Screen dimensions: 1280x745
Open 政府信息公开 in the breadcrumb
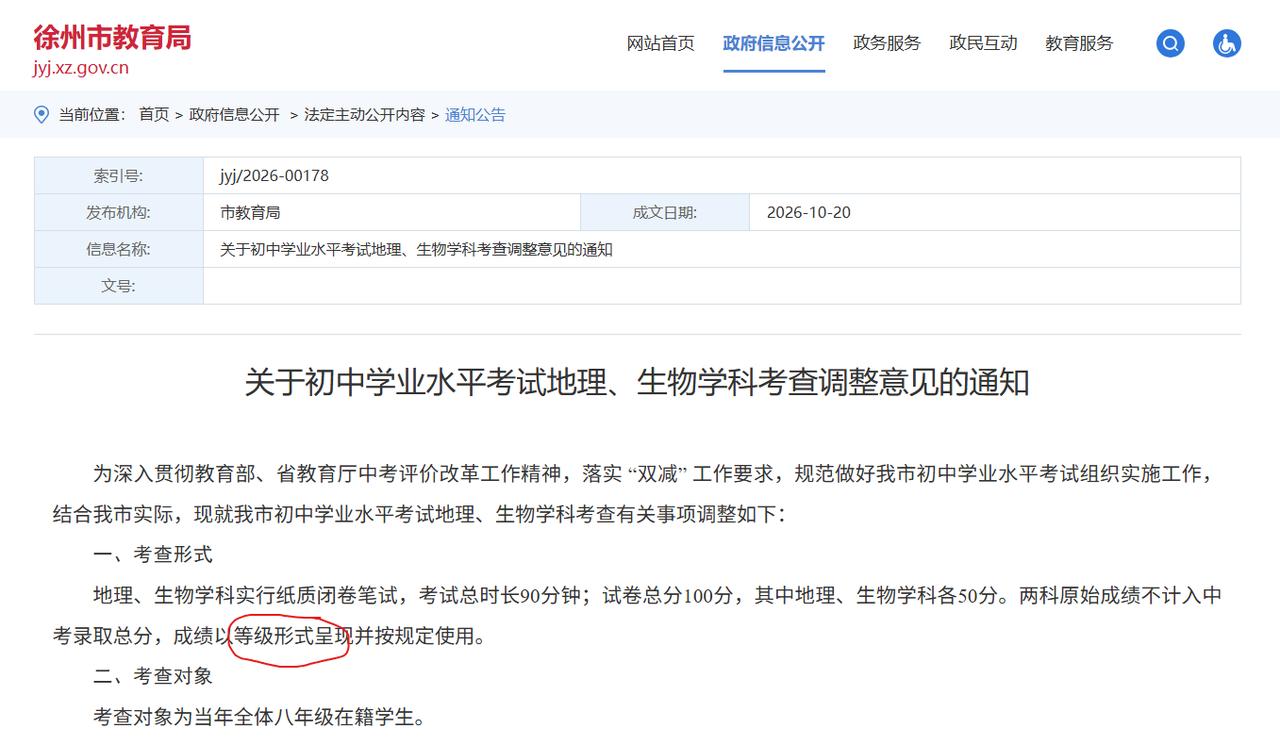coord(234,115)
